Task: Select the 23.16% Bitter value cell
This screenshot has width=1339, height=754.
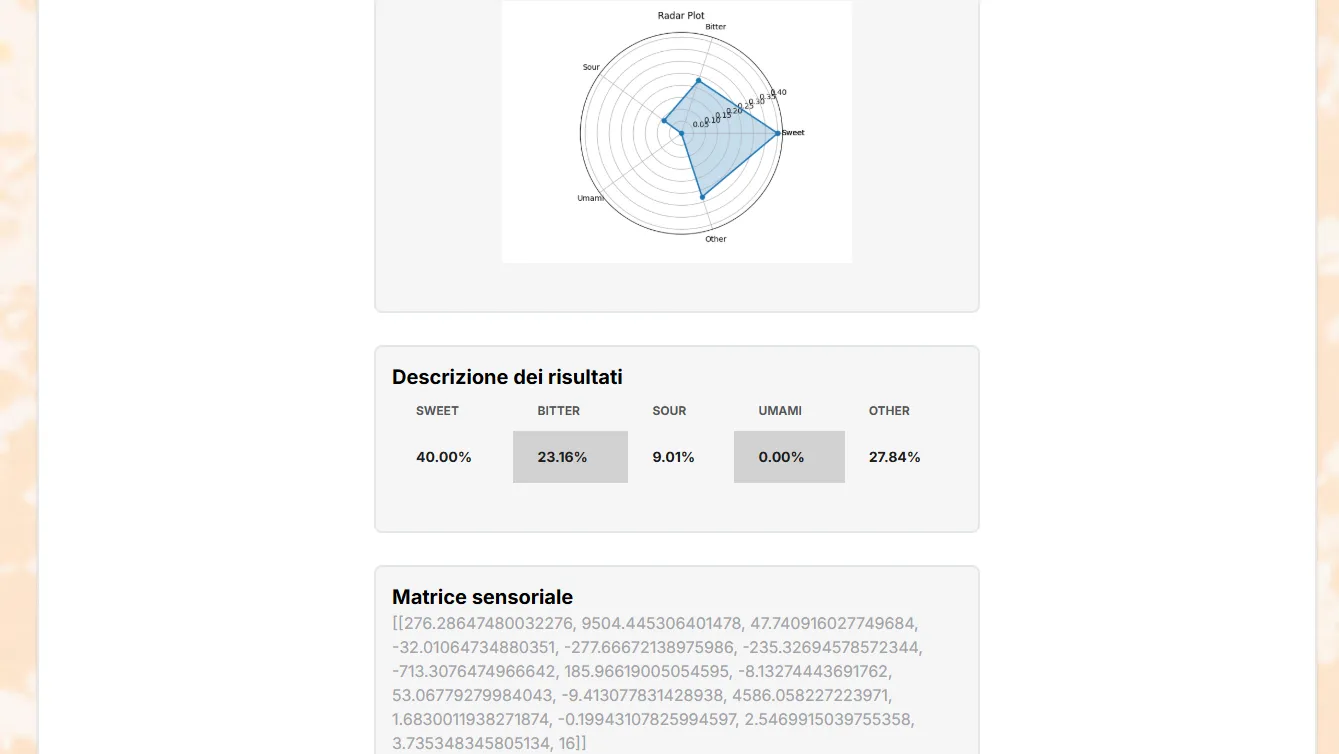Action: tap(570, 457)
